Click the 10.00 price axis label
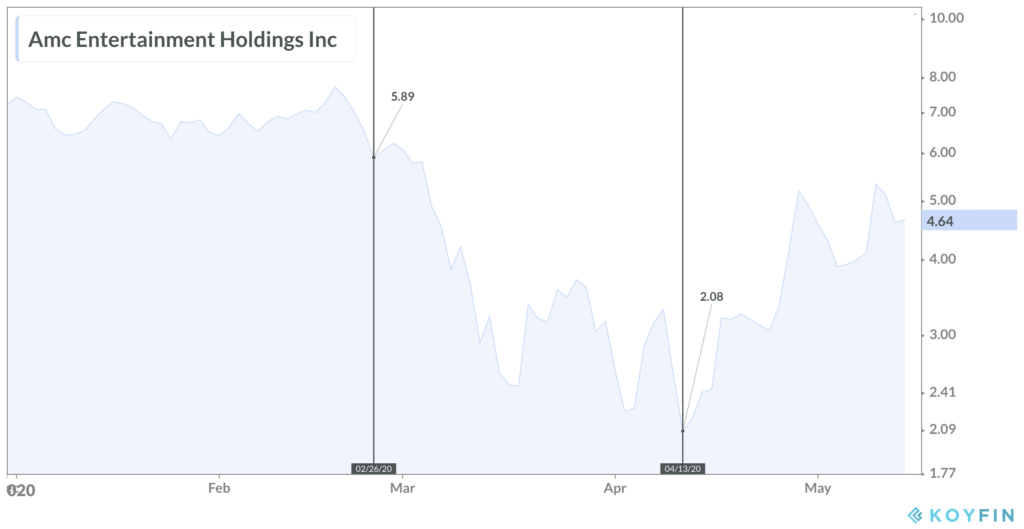Viewport: 1024px width, 529px height. 945,17
